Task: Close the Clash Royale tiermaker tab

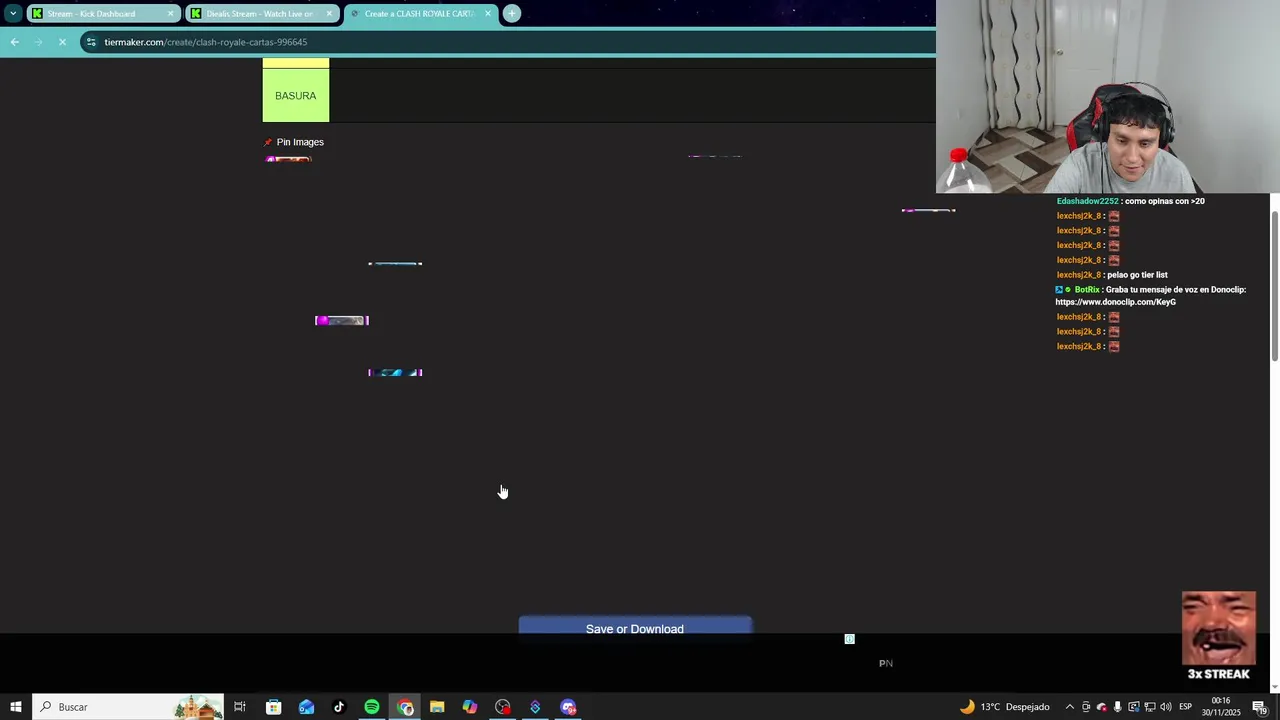Action: pyautogui.click(x=488, y=13)
